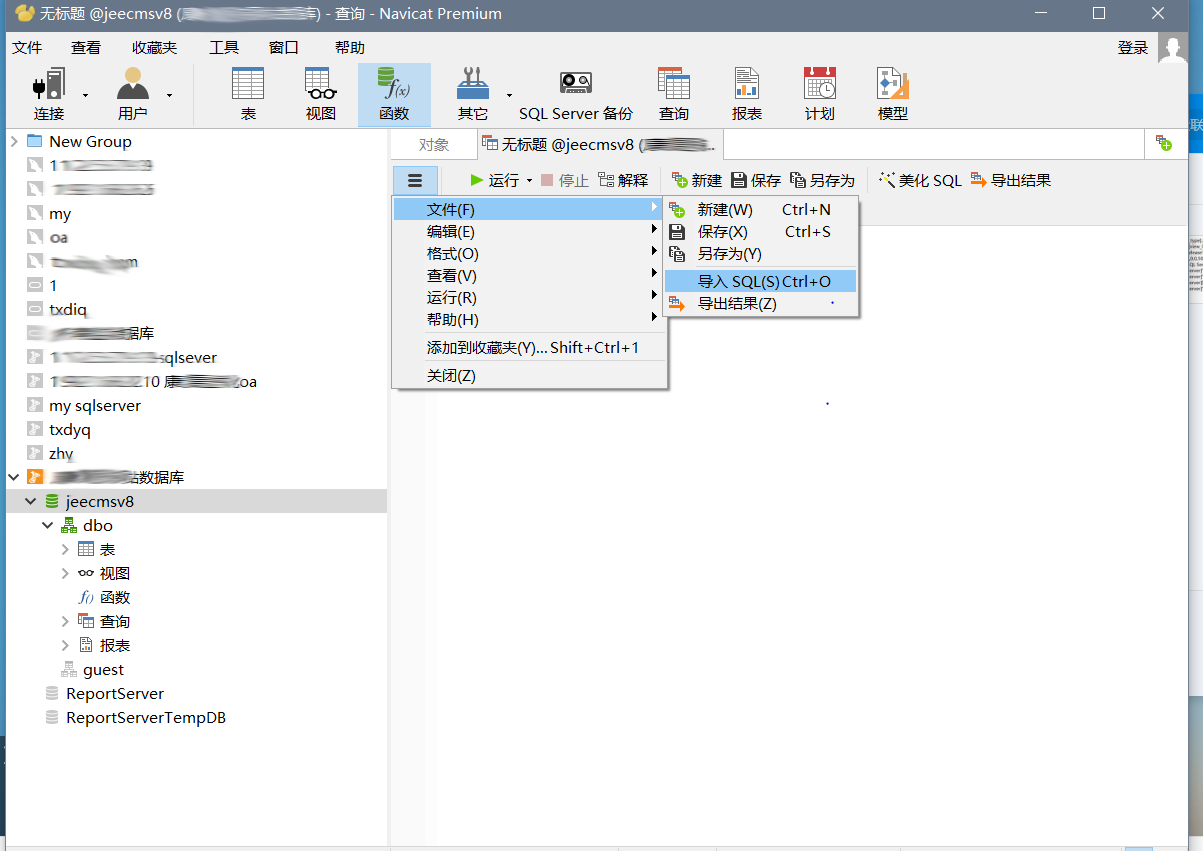
Task: Open the 格式(O) popup menu item
Action: coord(529,253)
